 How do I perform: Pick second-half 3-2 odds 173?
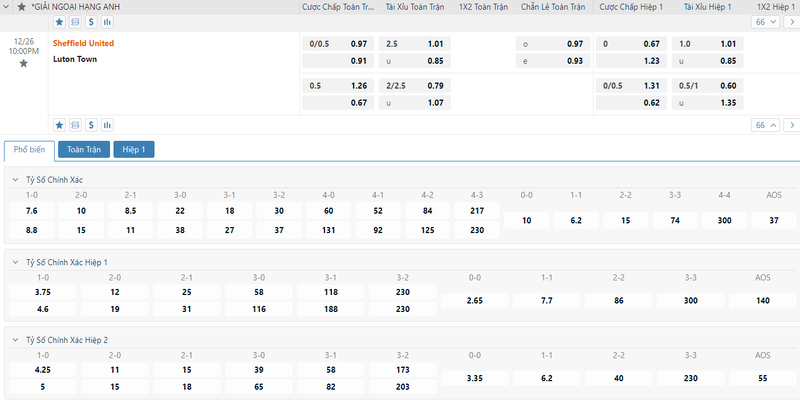click(403, 370)
